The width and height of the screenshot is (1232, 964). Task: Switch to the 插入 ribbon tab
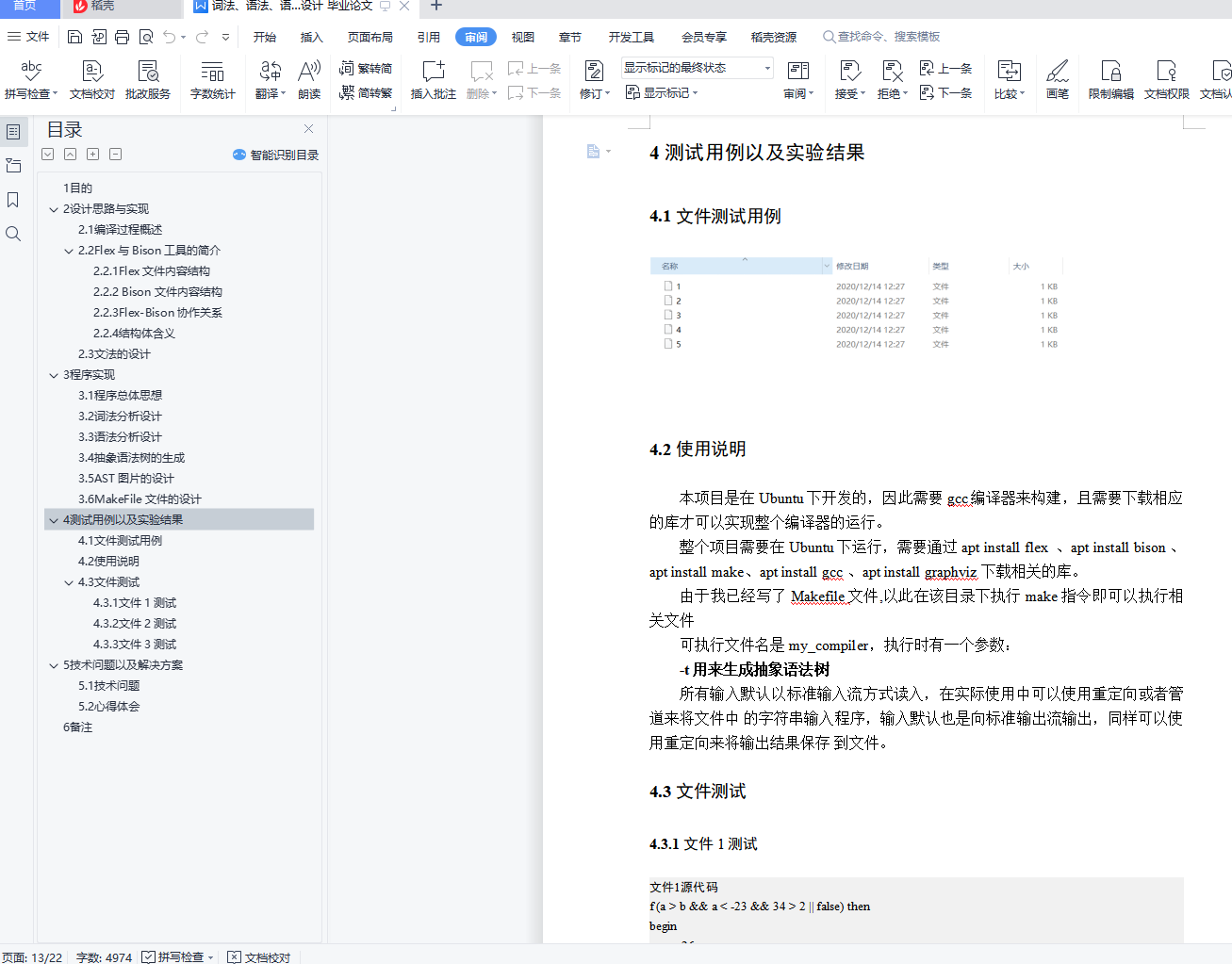(312, 37)
